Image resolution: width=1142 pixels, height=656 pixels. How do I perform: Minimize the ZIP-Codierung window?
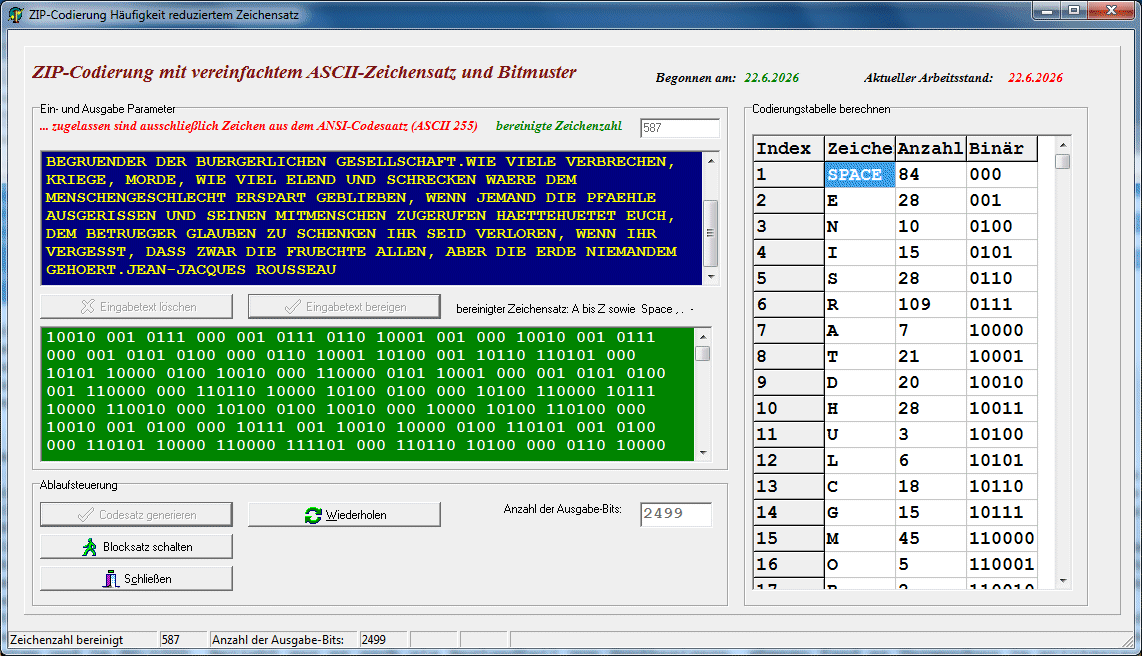pyautogui.click(x=1047, y=10)
